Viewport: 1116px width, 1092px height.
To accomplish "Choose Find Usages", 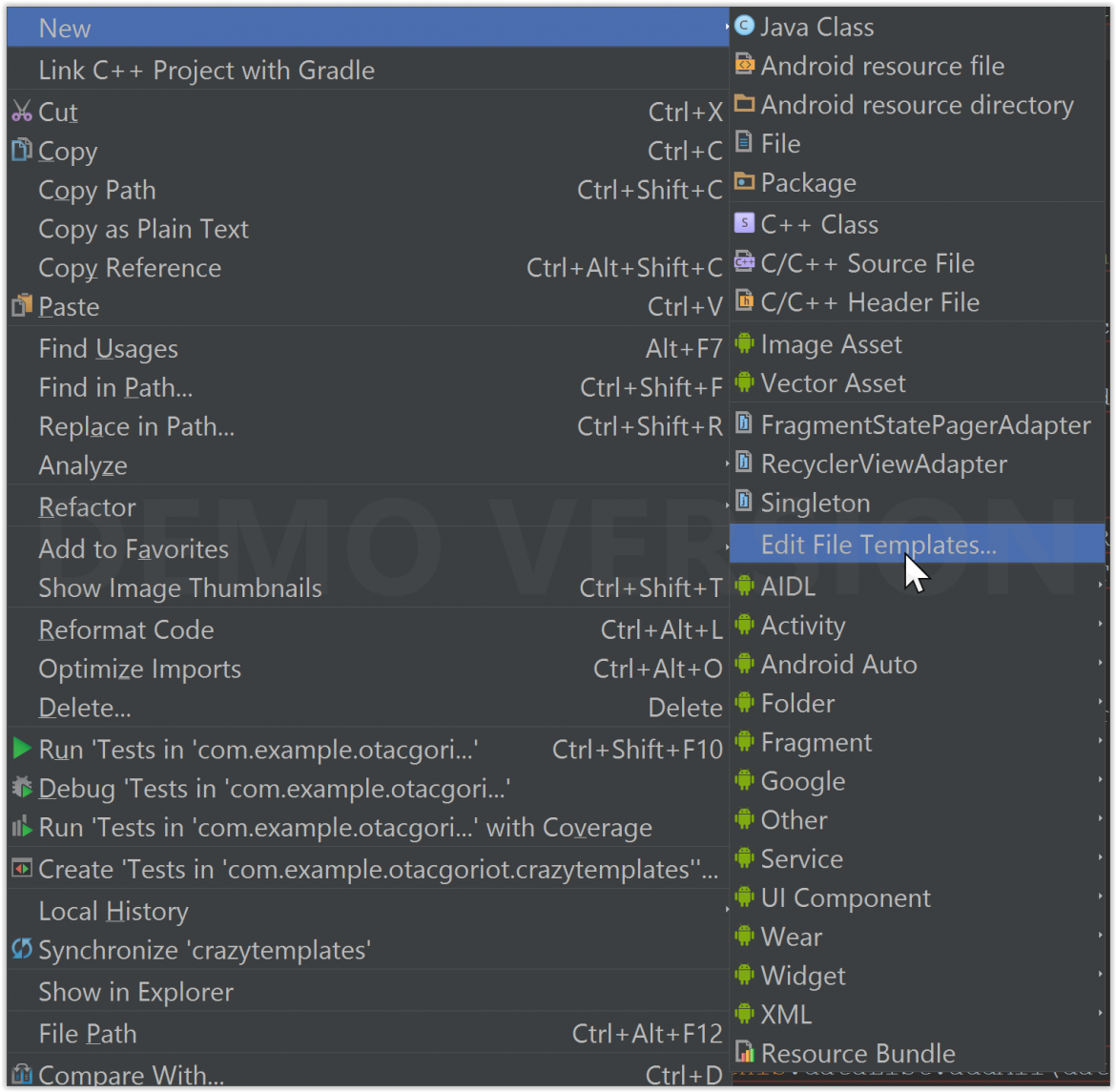I will [x=368, y=348].
